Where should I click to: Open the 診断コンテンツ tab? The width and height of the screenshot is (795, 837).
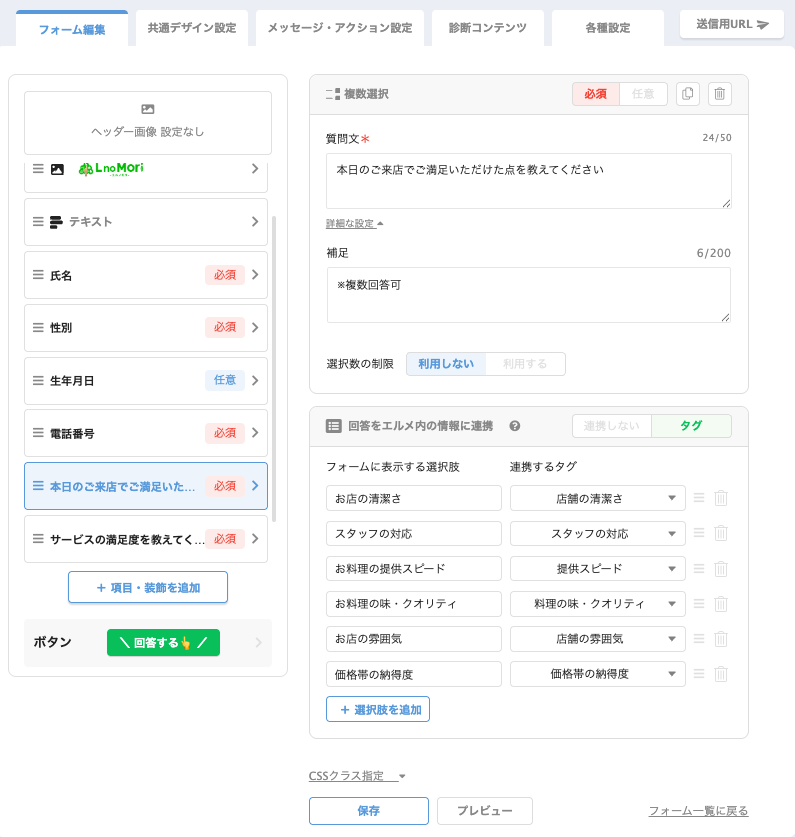487,28
